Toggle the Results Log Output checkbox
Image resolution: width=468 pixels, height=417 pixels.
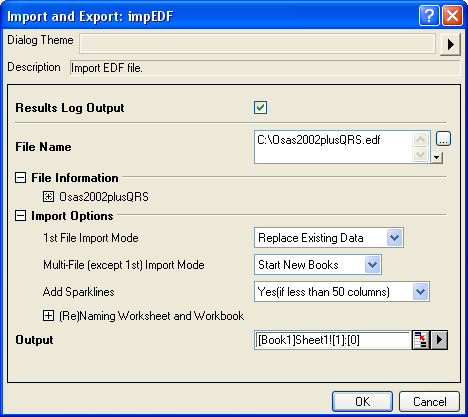coord(260,108)
